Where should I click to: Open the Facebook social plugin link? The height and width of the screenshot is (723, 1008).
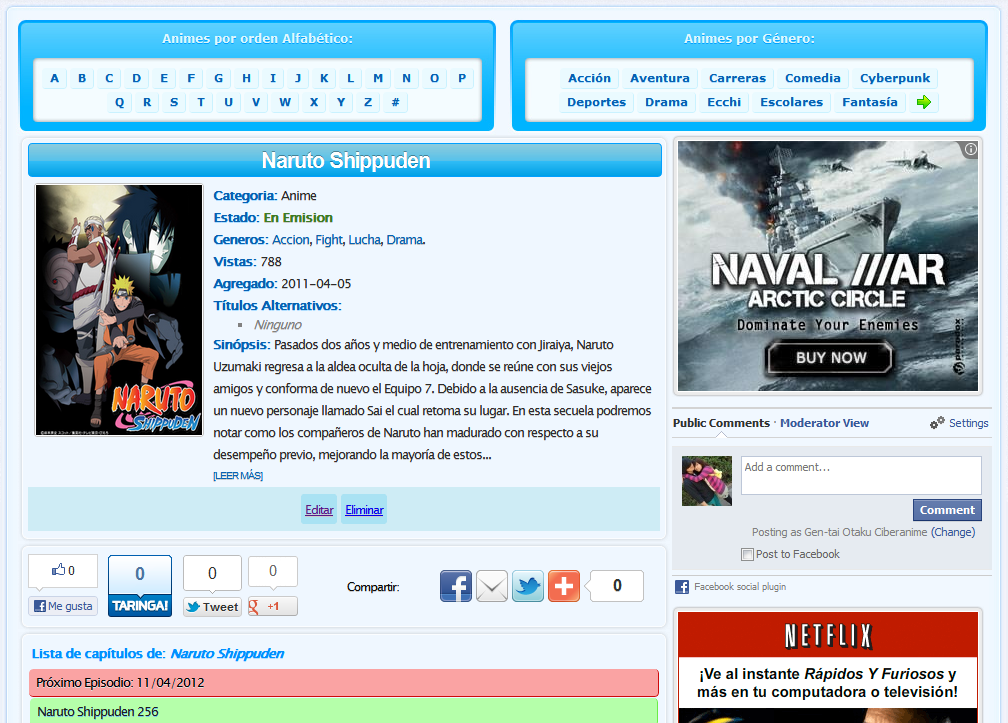pyautogui.click(x=740, y=587)
